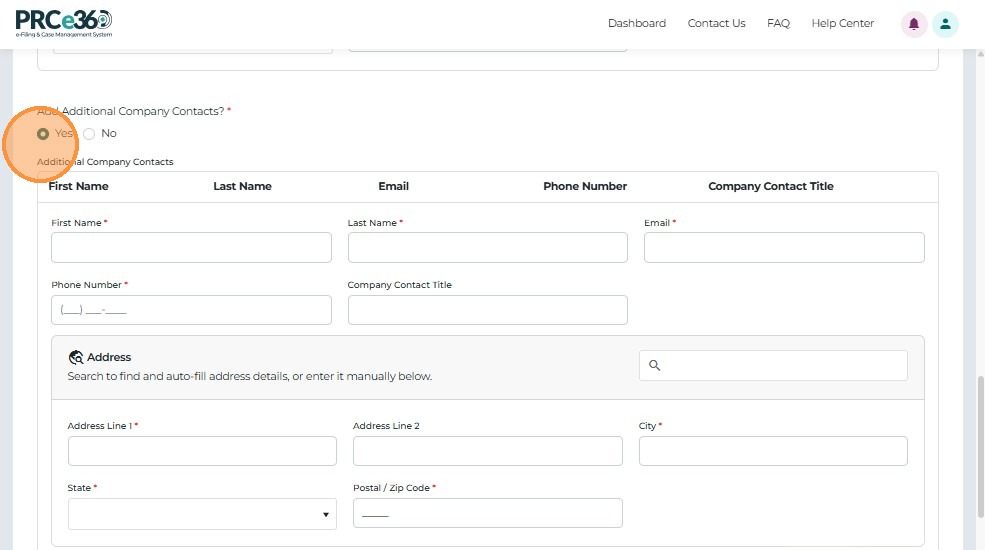985x550 pixels.
Task: Click the Address Line 1 field
Action: point(202,451)
